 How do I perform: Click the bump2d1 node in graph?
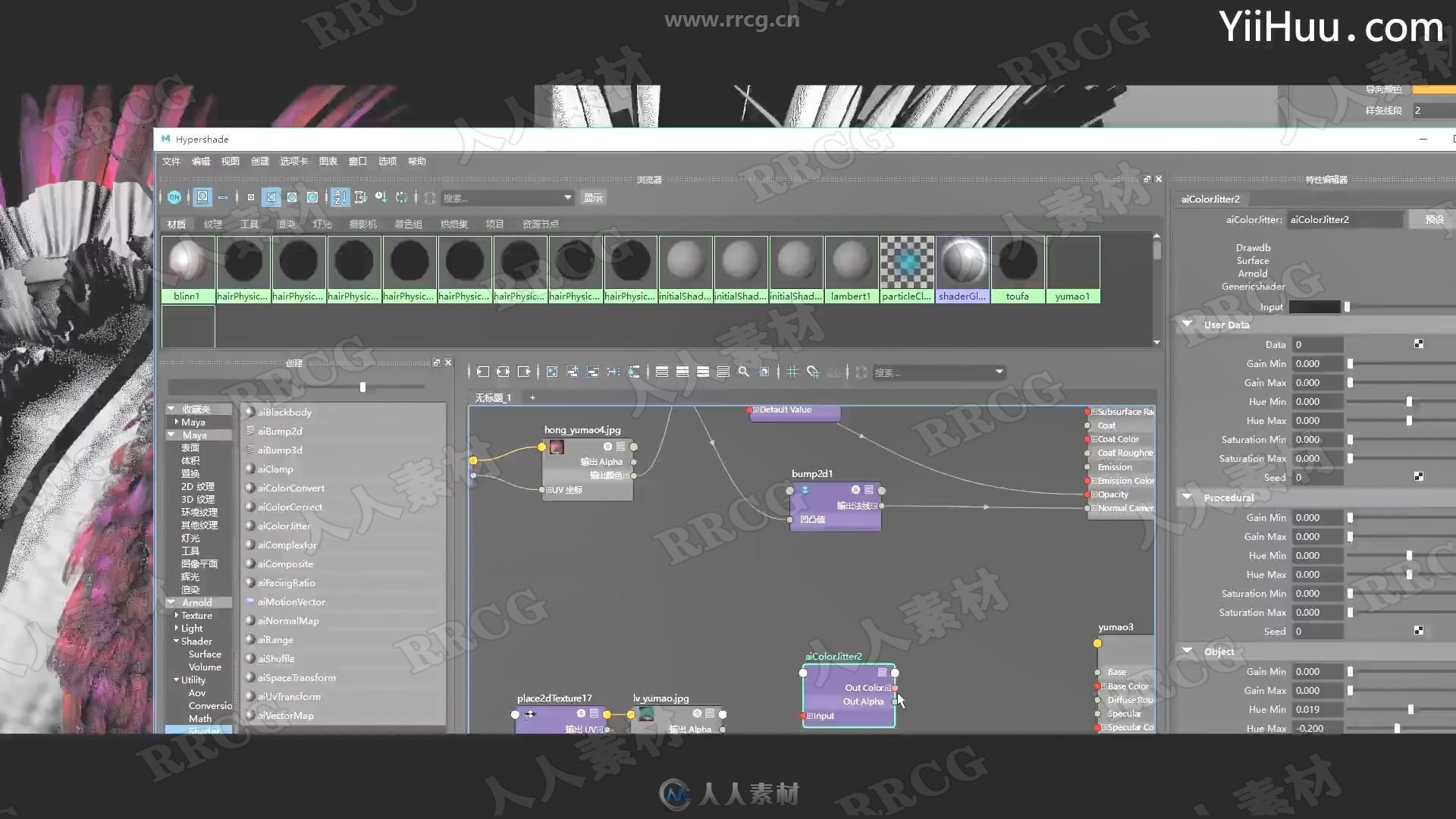(x=835, y=506)
